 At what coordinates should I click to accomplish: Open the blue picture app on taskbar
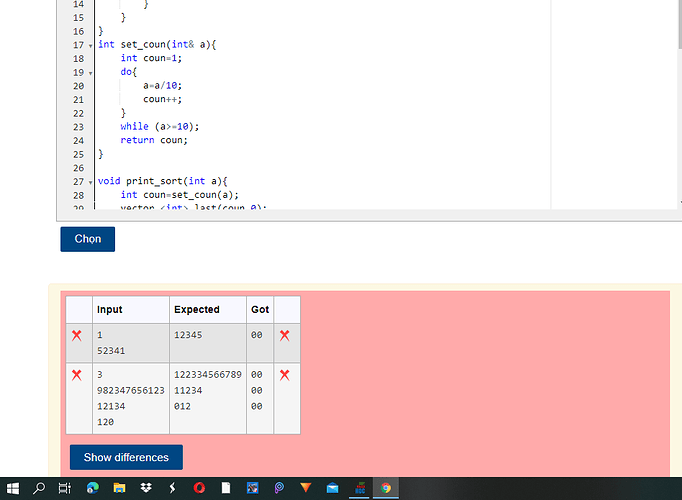click(253, 488)
